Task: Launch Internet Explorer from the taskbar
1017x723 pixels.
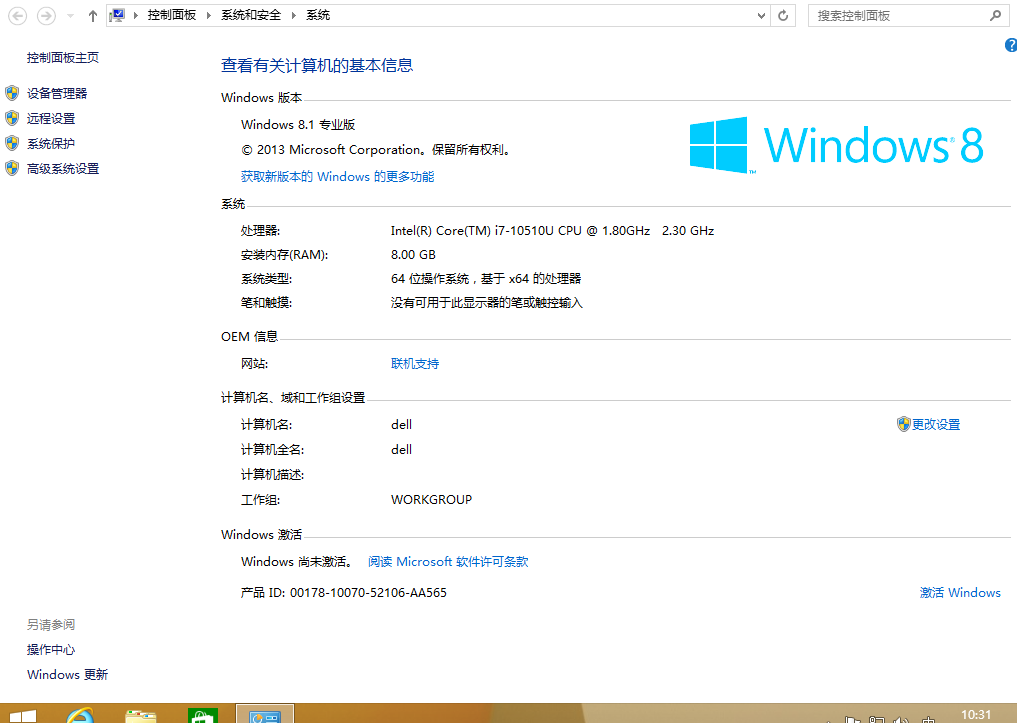Action: (80, 715)
